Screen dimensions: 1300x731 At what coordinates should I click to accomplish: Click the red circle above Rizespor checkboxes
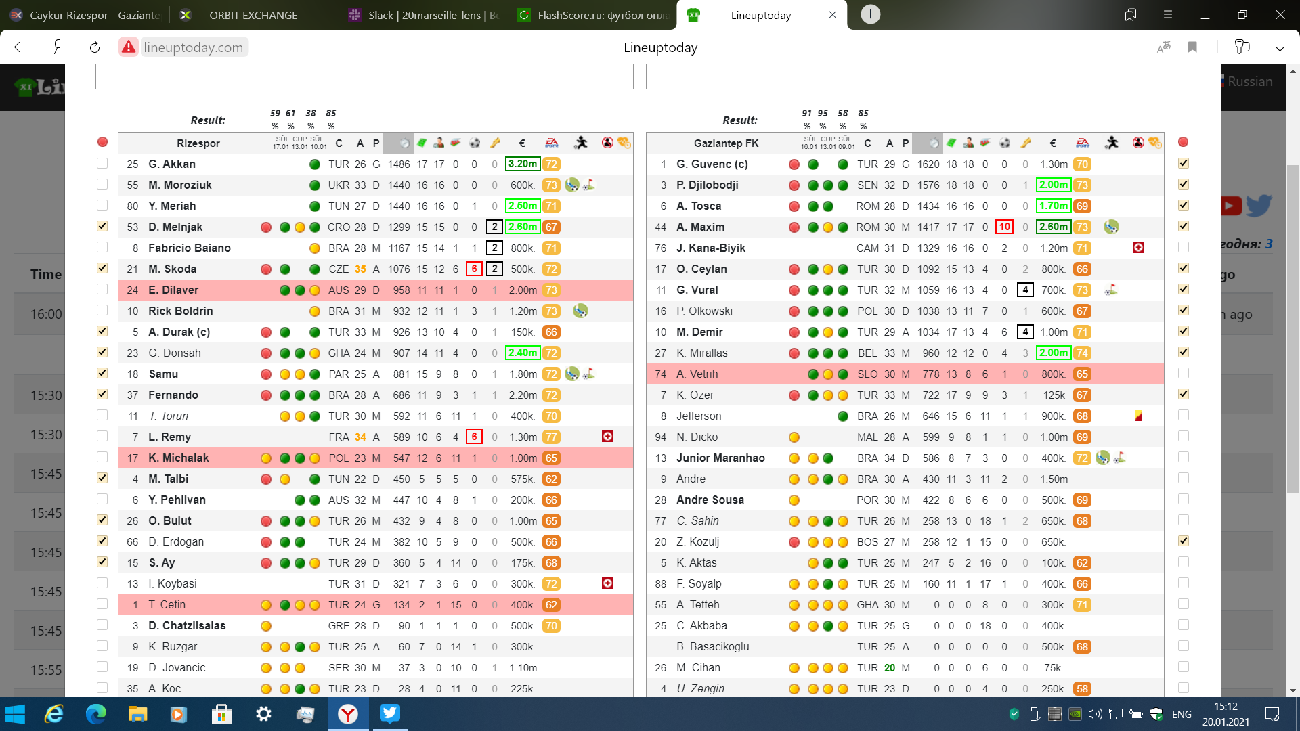point(102,142)
